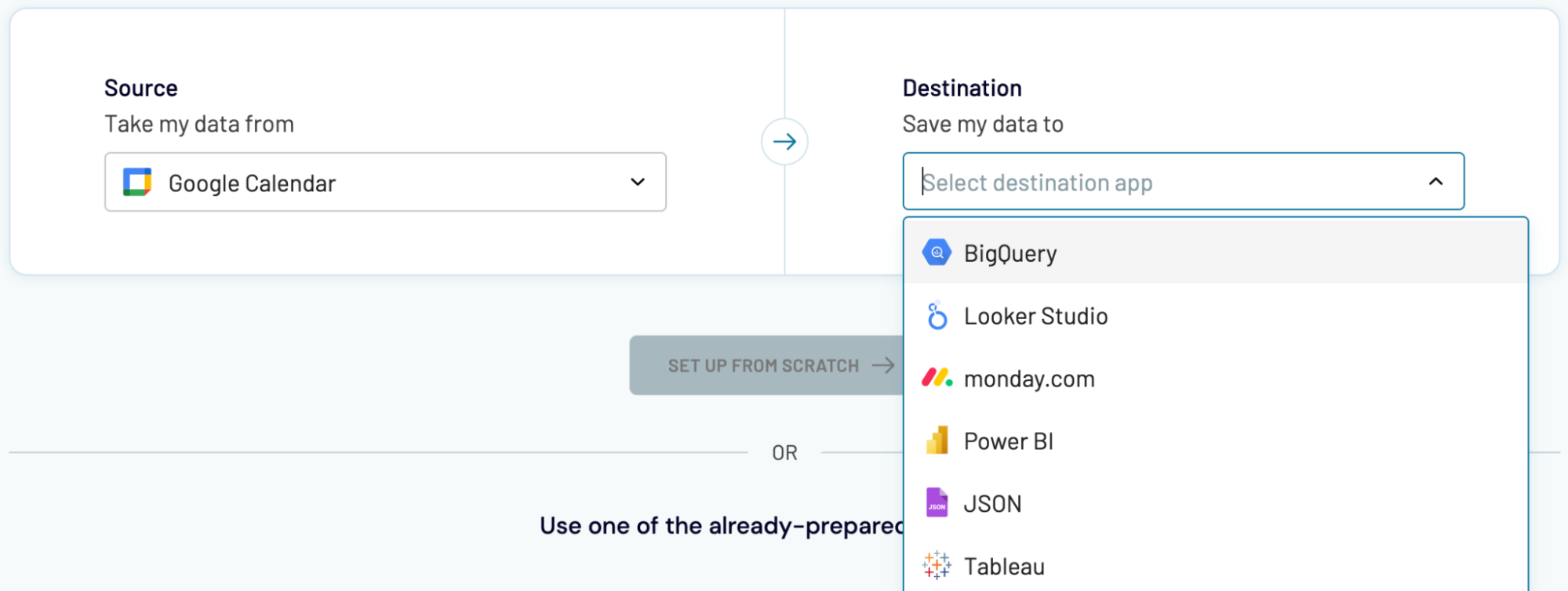Choose BigQuery as destination
The width and height of the screenshot is (1568, 591).
[x=1216, y=252]
